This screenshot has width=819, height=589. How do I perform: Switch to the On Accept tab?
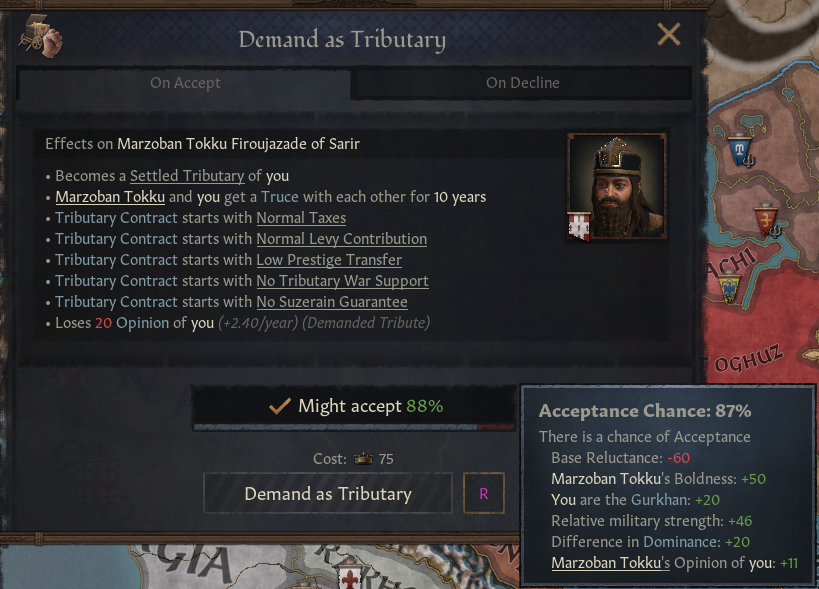[x=185, y=83]
